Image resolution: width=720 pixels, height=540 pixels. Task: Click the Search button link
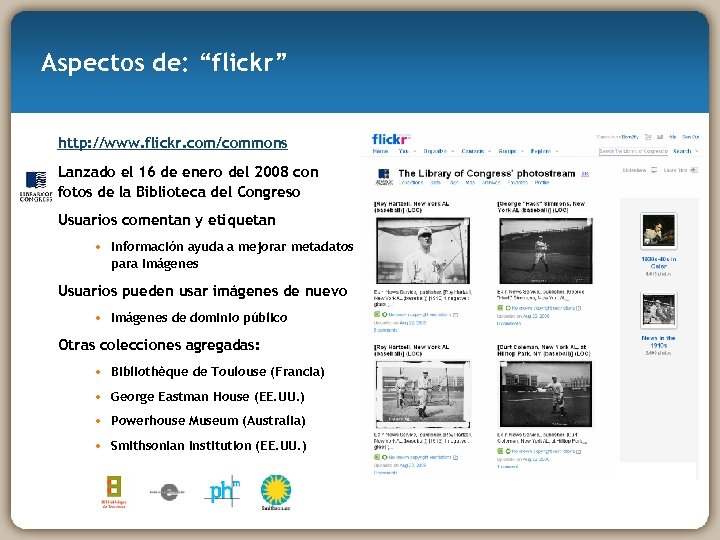point(682,151)
